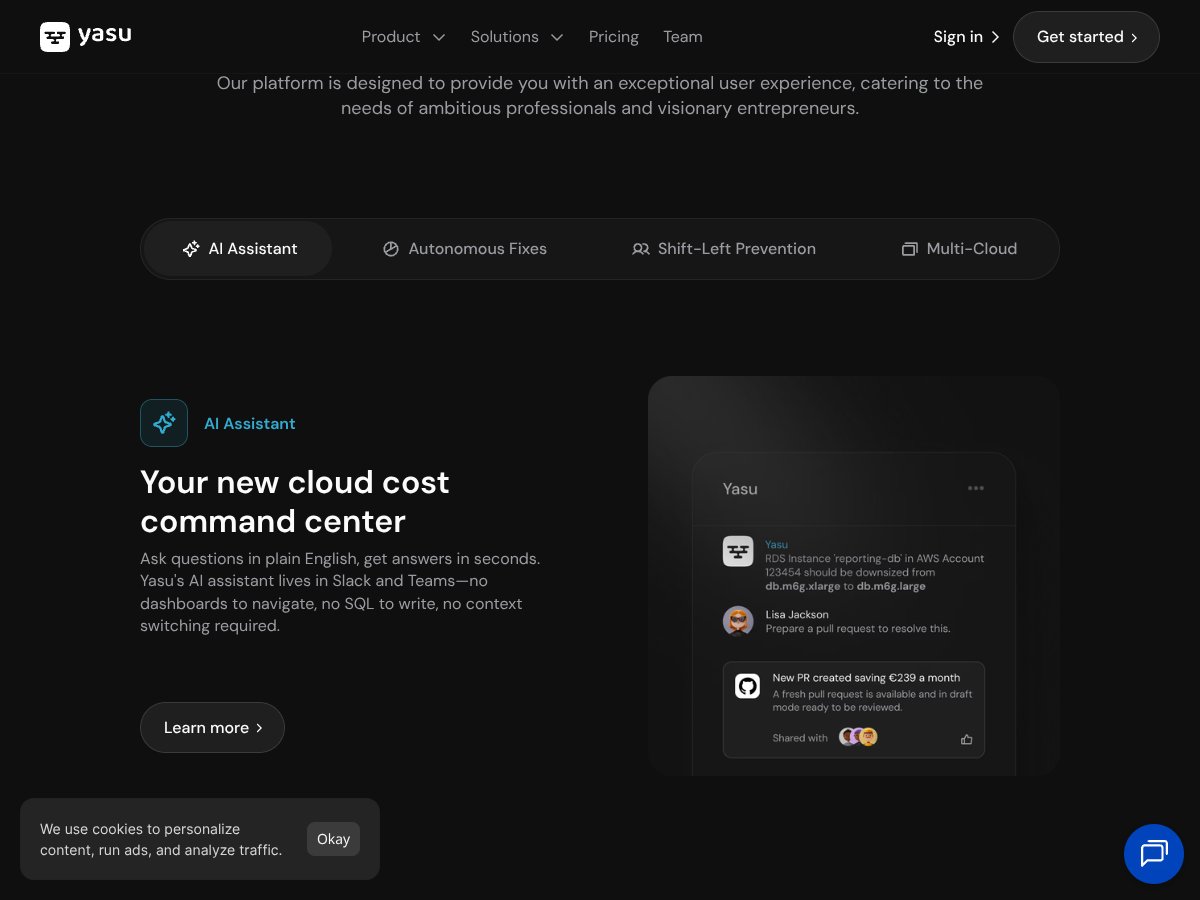Open the Pricing page
The image size is (1200, 900).
click(613, 37)
